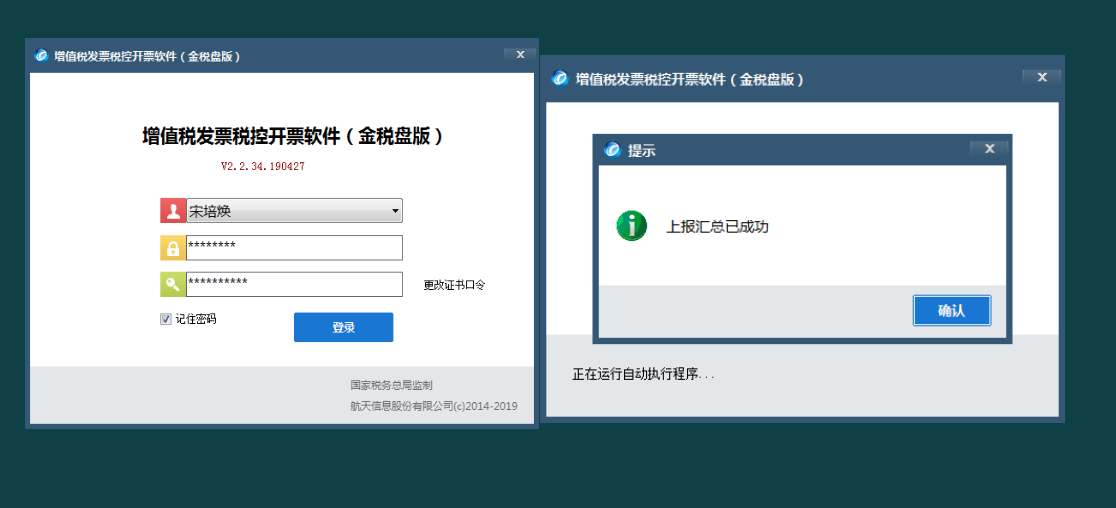Click the 上报汇总已成功 message text

click(x=717, y=228)
